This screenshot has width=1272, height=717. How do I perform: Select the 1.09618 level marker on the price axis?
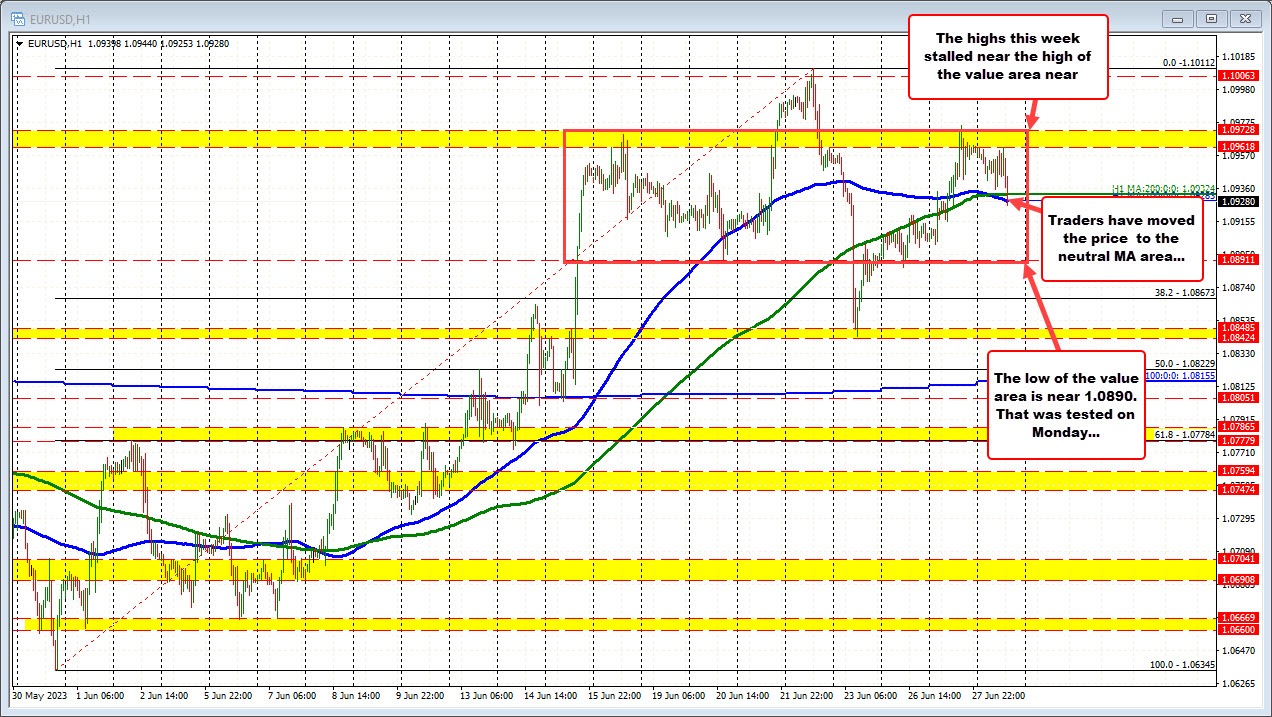click(1239, 145)
